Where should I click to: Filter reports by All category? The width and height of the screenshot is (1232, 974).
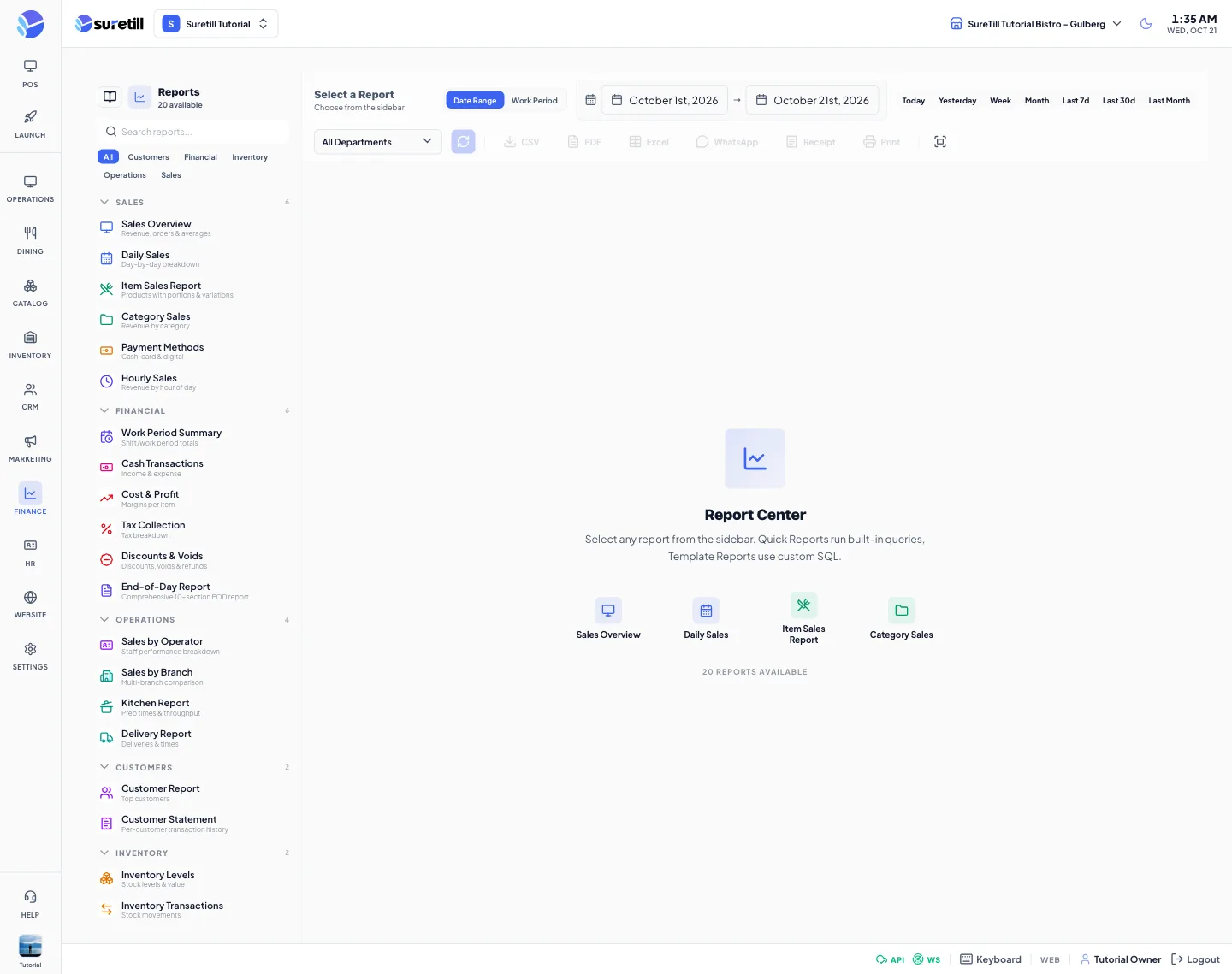108,157
